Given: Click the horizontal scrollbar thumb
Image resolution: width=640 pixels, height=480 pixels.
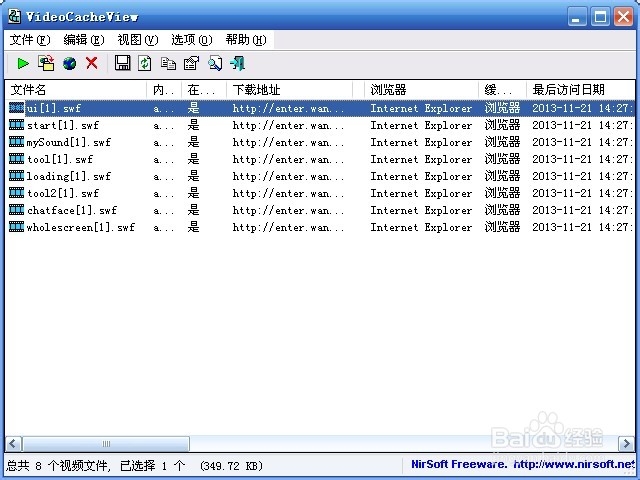Looking at the screenshot, I should pyautogui.click(x=106, y=443).
